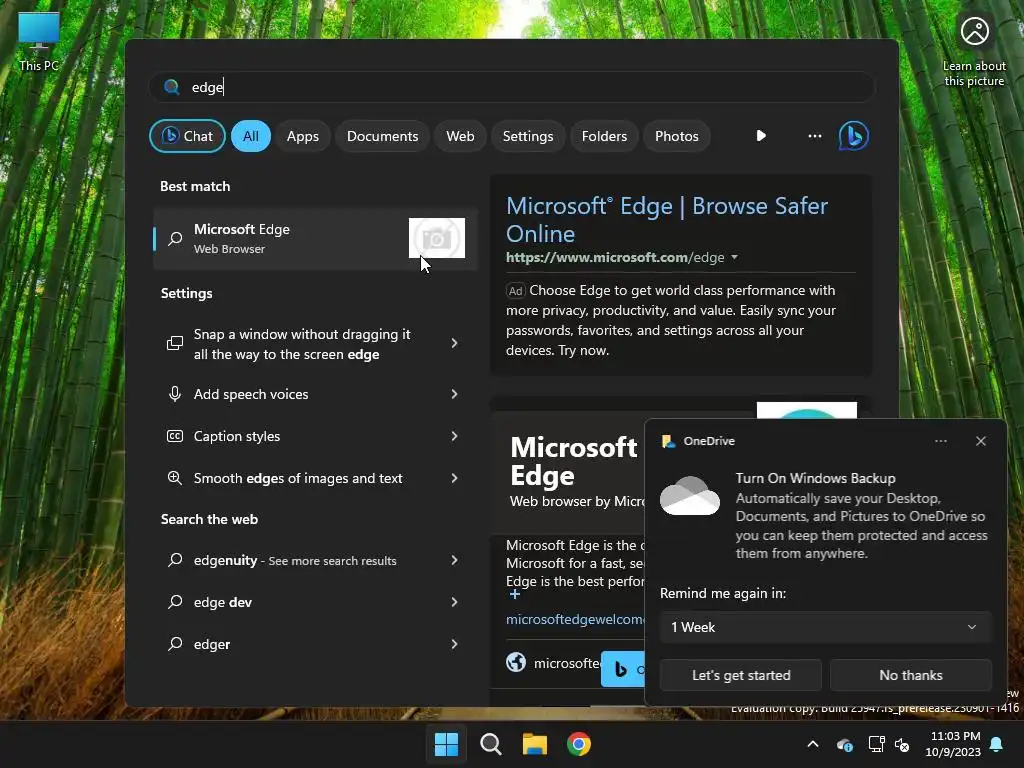This screenshot has height=768, width=1024.
Task: Click the search magnifier icon in search box
Action: [x=172, y=87]
